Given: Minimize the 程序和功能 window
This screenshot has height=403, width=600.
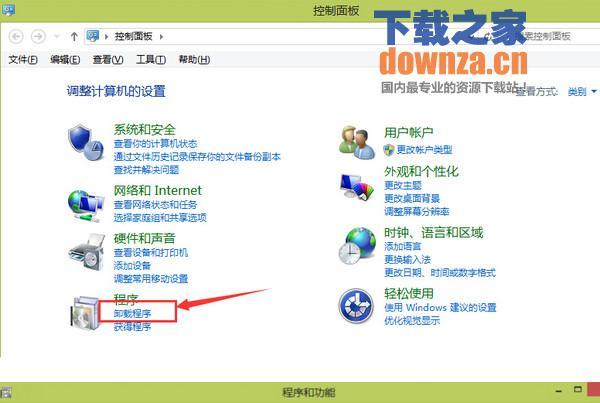Looking at the screenshot, I should click(559, 391).
